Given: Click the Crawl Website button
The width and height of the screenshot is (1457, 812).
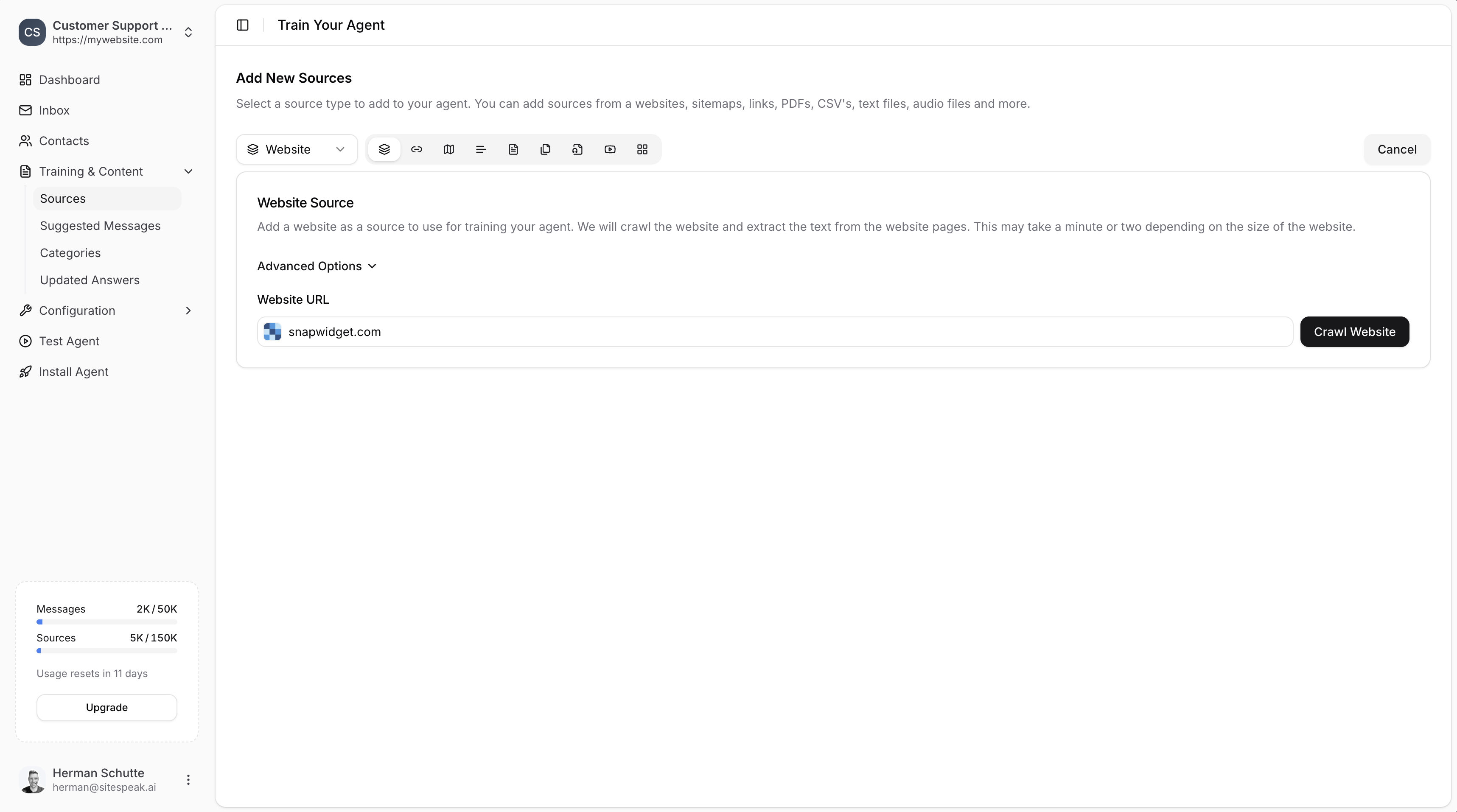Looking at the screenshot, I should coord(1354,332).
